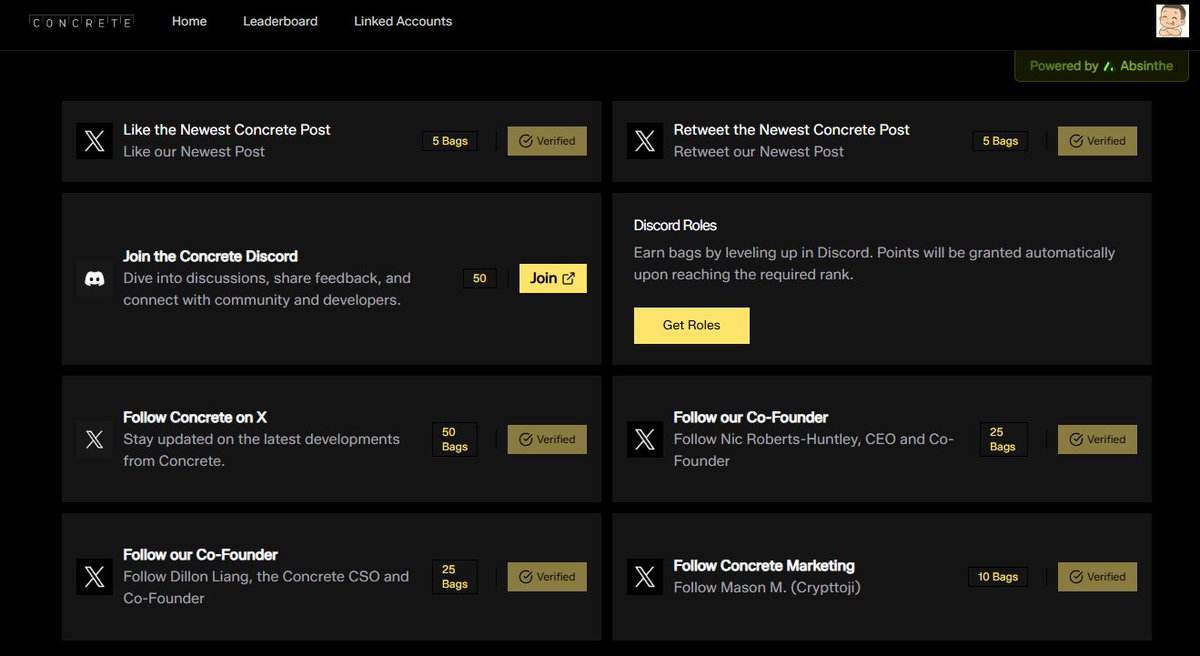
Task: Click Verified button for Retweet the Newest Concrete Post
Action: coord(1098,141)
